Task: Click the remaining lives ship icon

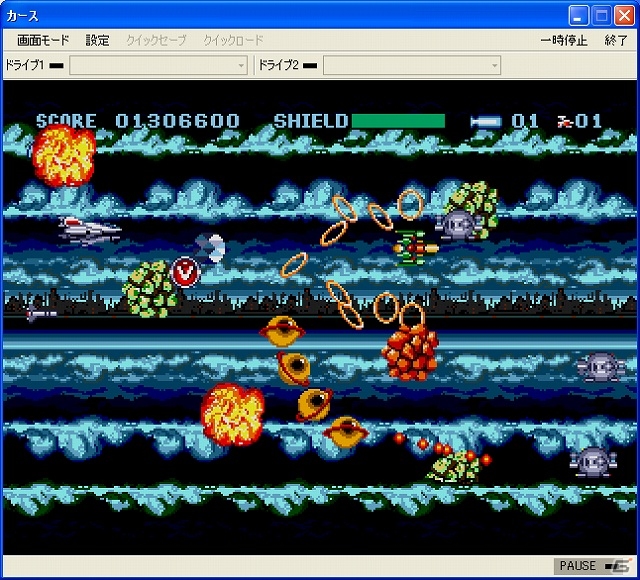Action: pyautogui.click(x=565, y=121)
